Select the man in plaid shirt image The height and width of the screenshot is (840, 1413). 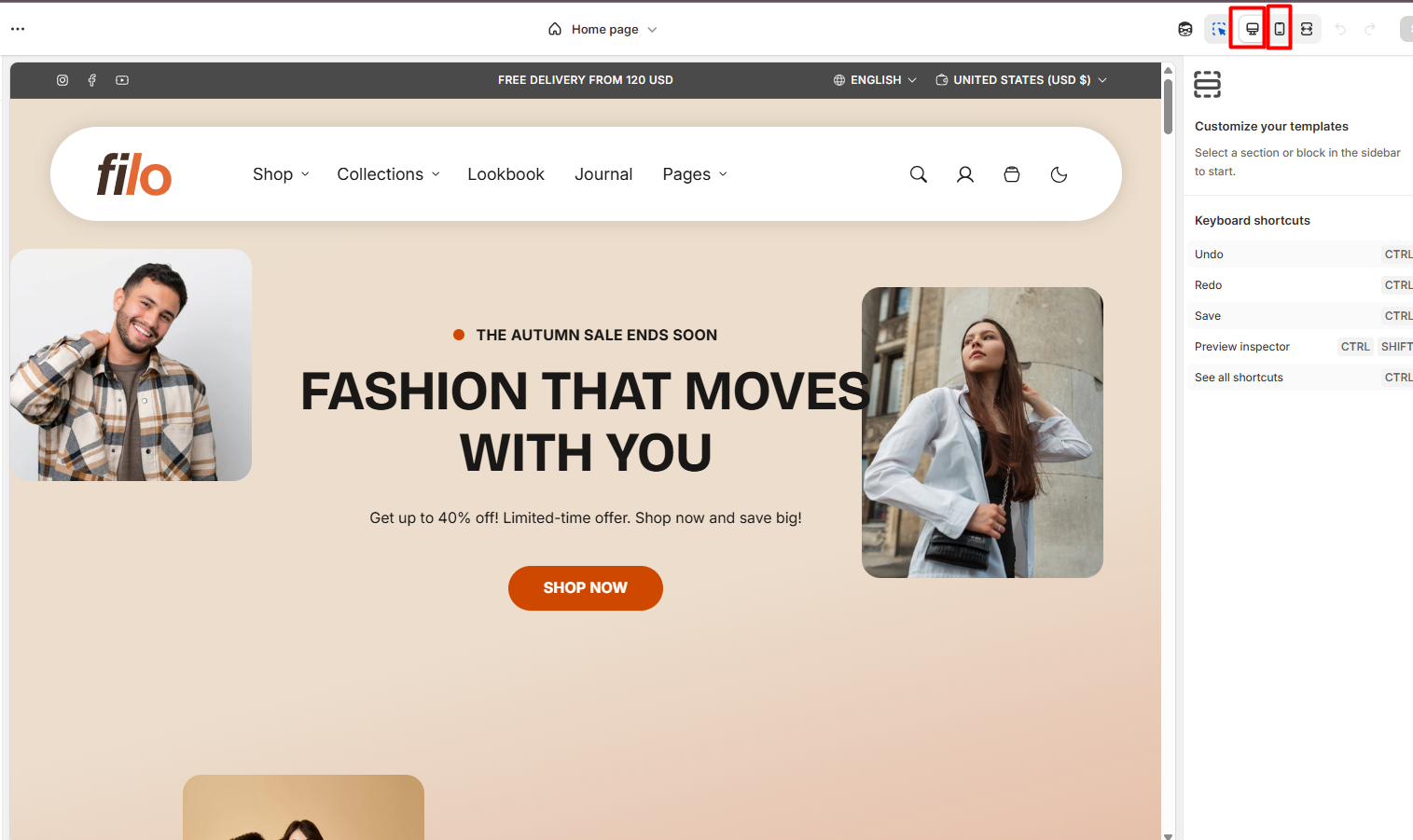[x=131, y=365]
